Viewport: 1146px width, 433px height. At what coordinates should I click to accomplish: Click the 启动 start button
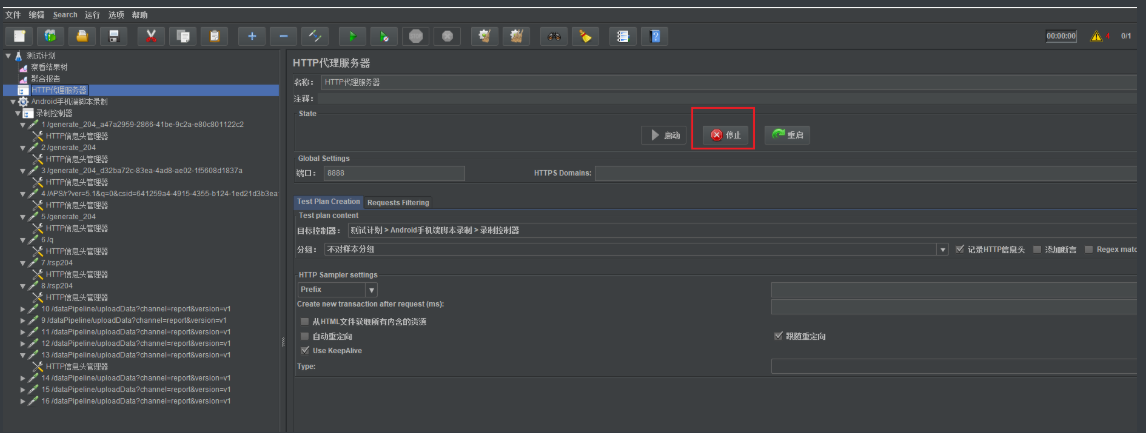tap(664, 135)
